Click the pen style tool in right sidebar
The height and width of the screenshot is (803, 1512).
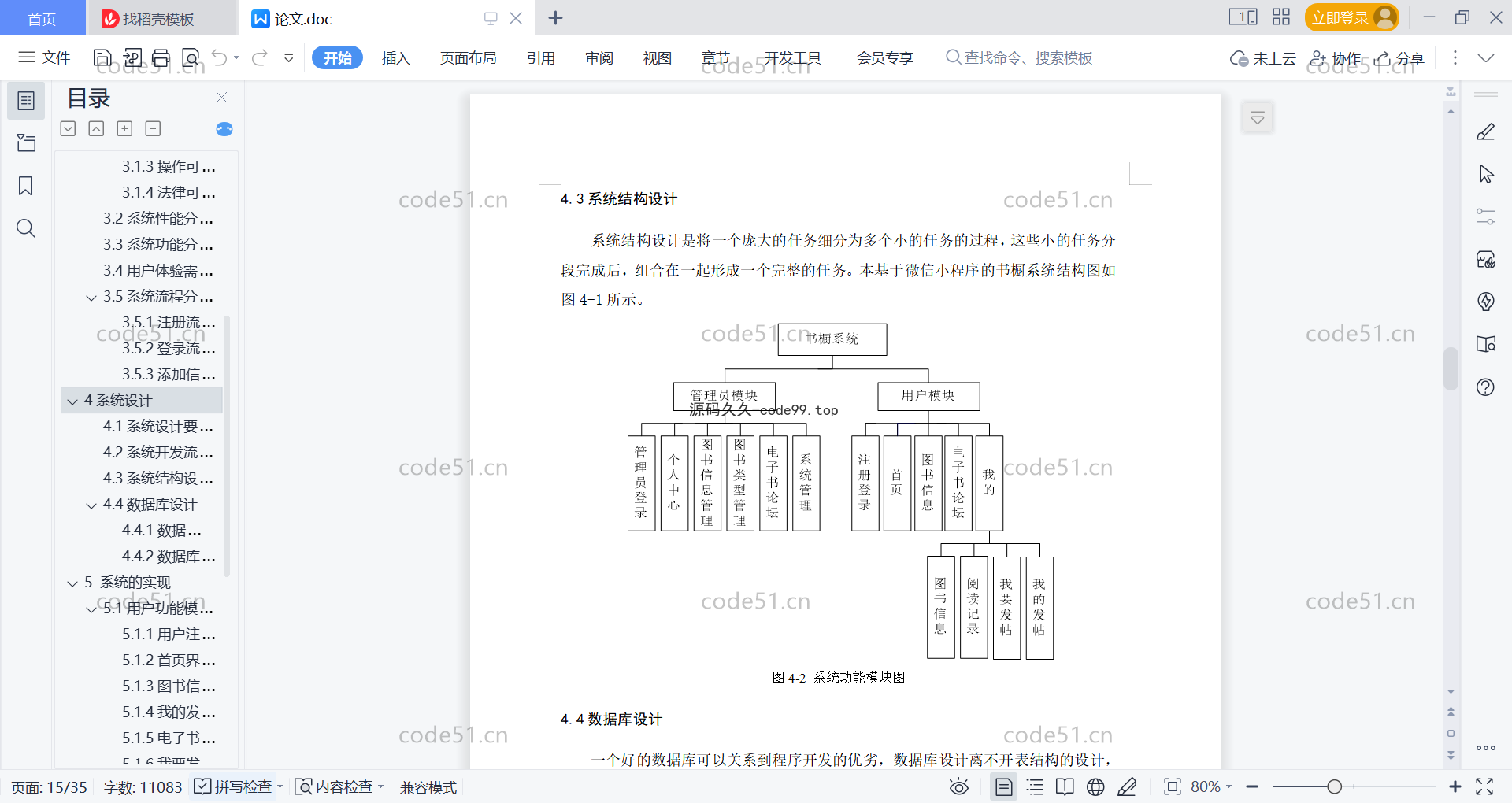click(1486, 131)
